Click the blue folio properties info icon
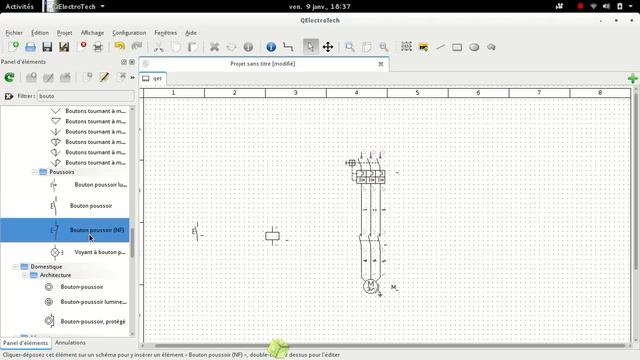 click(x=271, y=47)
